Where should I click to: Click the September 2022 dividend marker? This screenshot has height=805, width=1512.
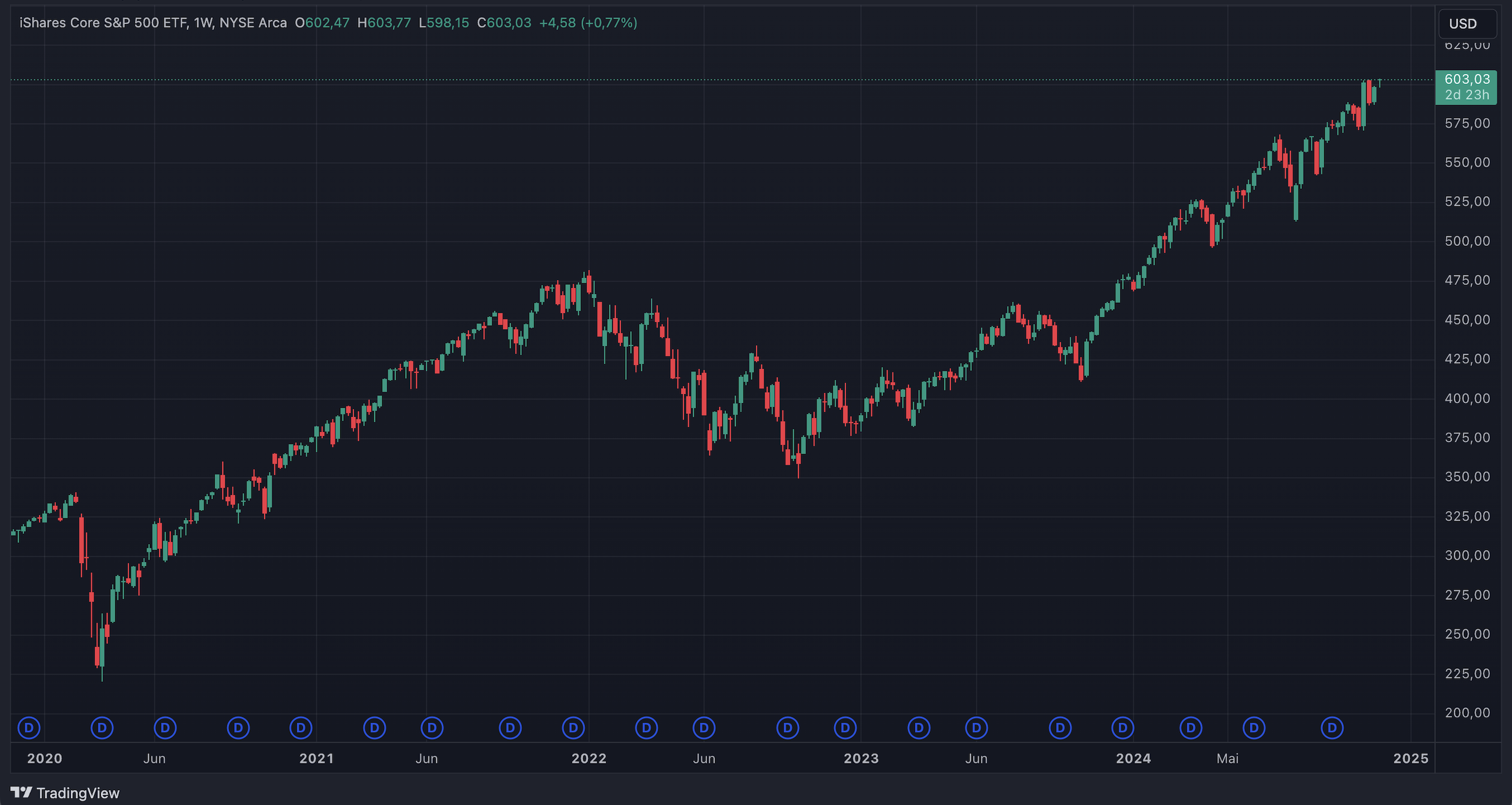(788, 728)
